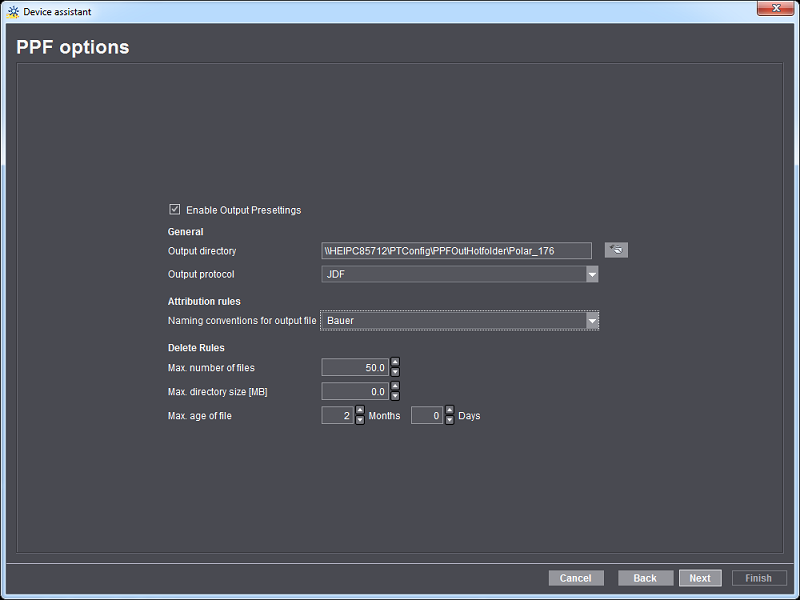Increase Max. number of files value
The width and height of the screenshot is (800, 600).
[395, 363]
